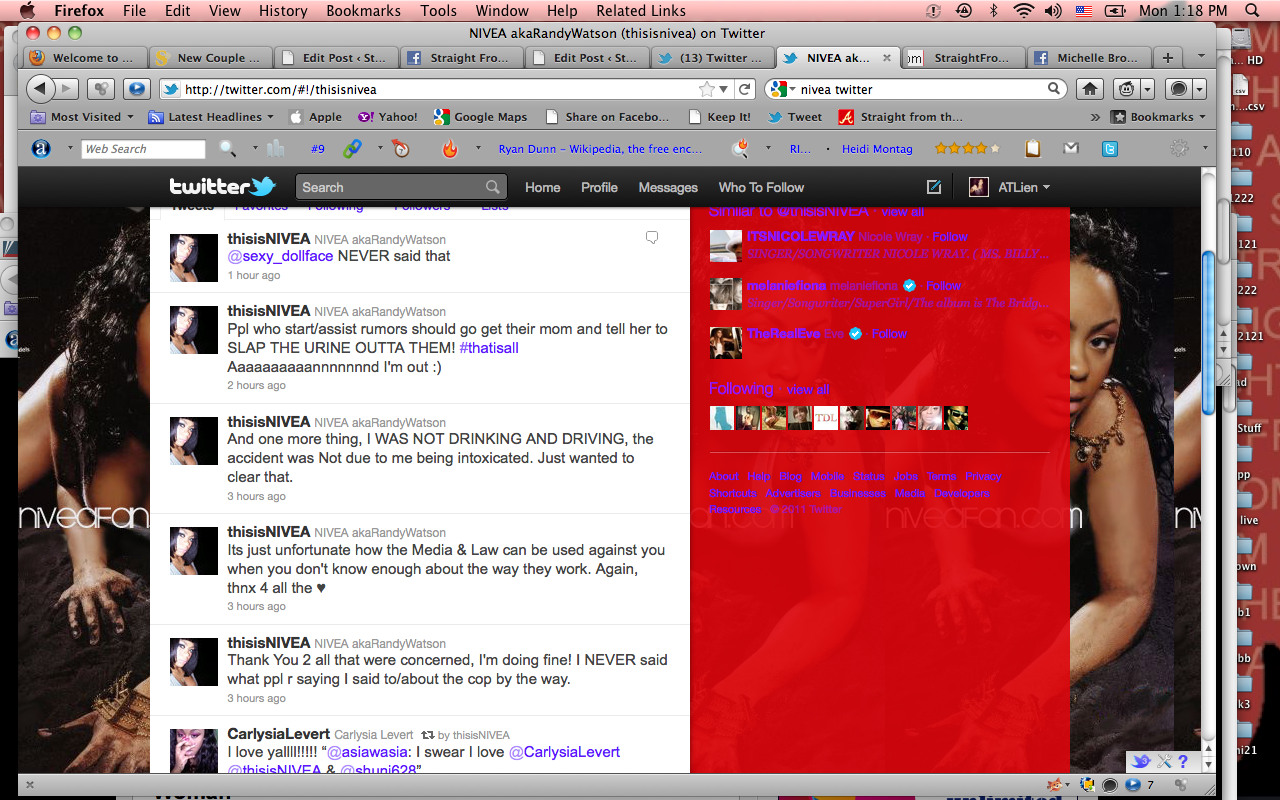Go to Who To Follow page

761,187
